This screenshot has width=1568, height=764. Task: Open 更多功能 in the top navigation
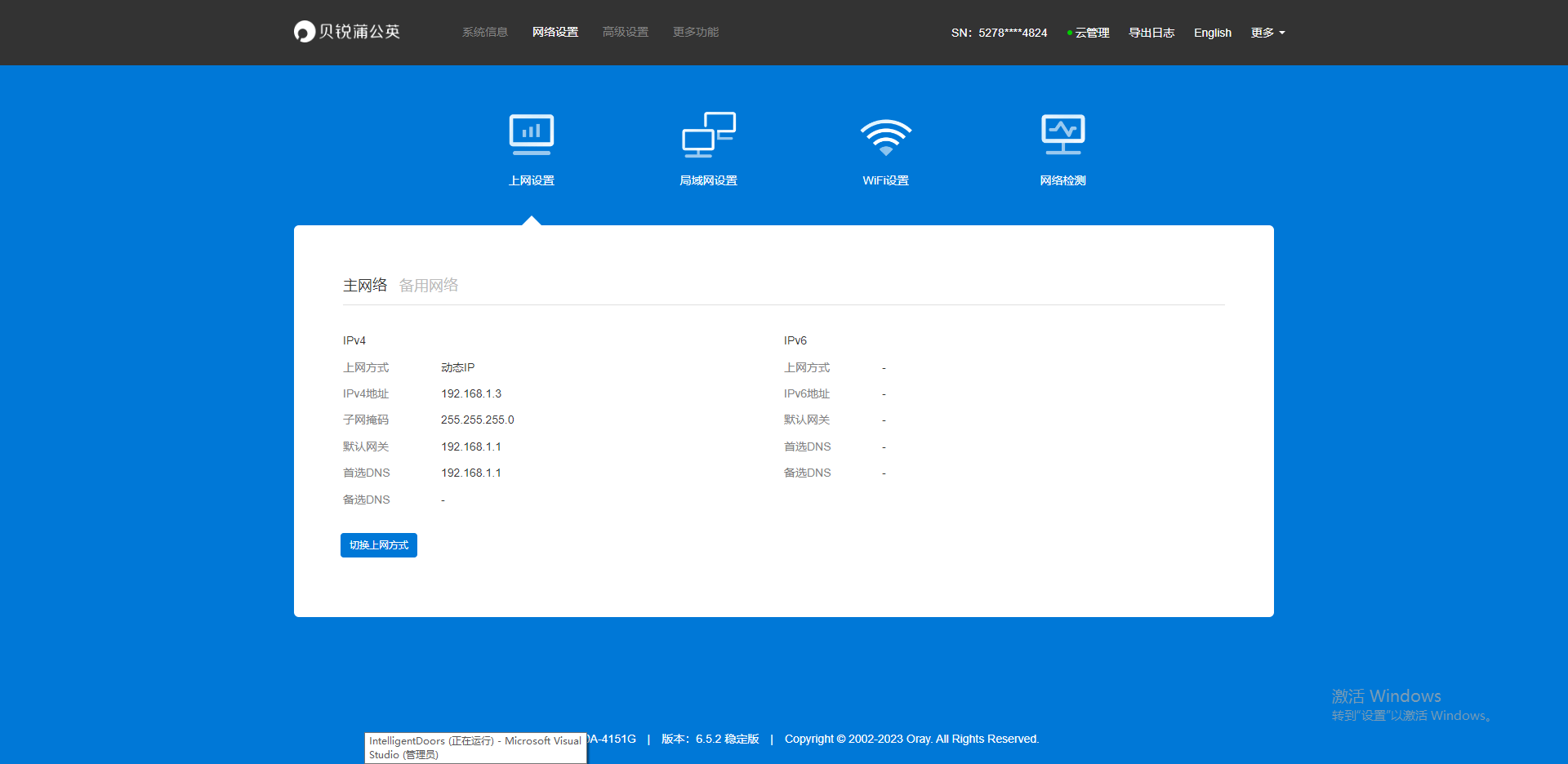coord(696,32)
